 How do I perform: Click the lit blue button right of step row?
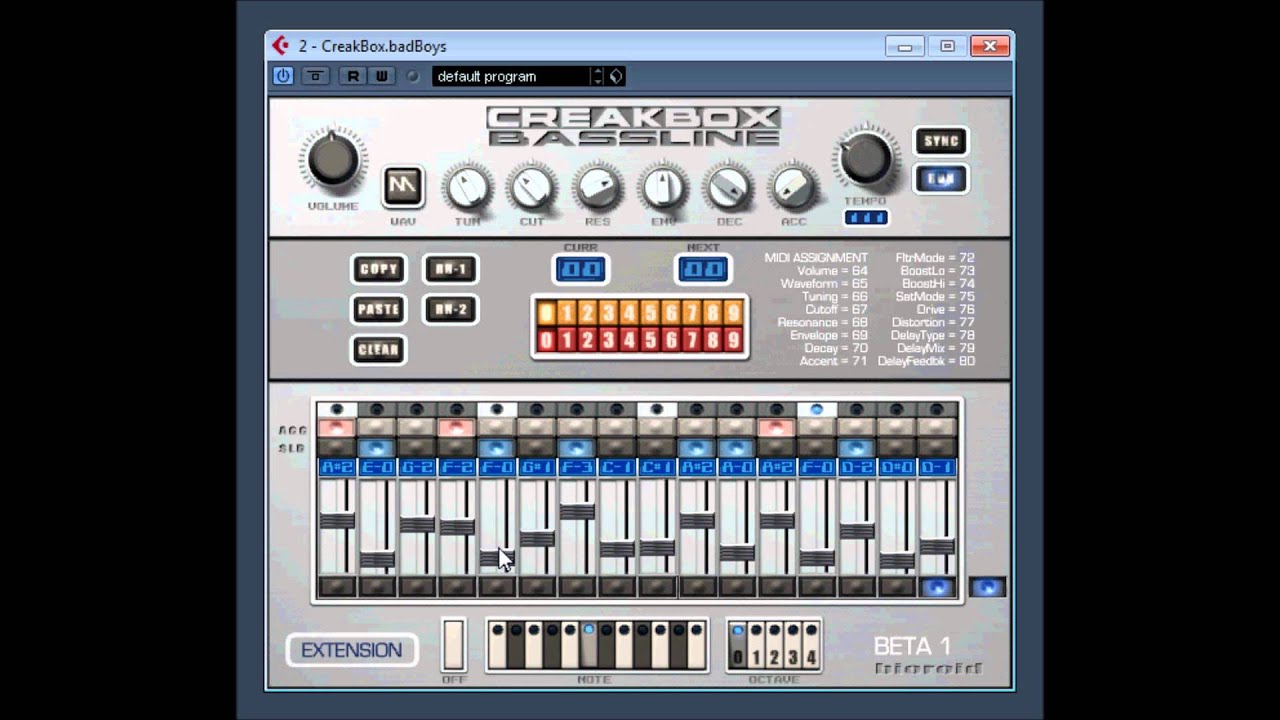987,587
